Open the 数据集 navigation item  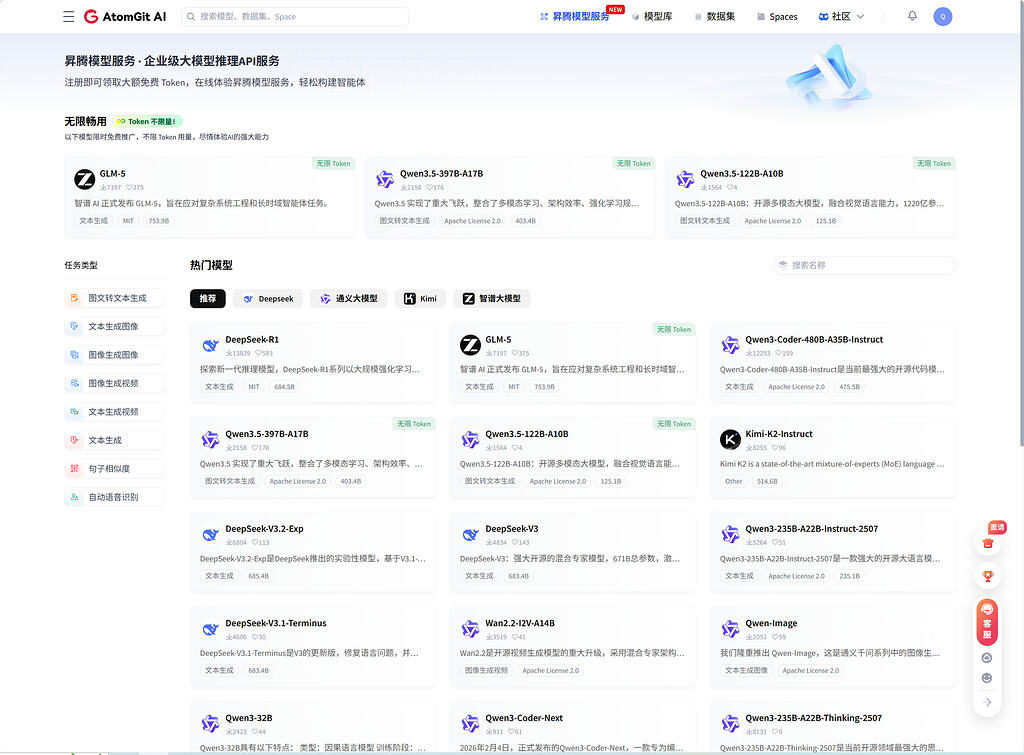pyautogui.click(x=714, y=16)
